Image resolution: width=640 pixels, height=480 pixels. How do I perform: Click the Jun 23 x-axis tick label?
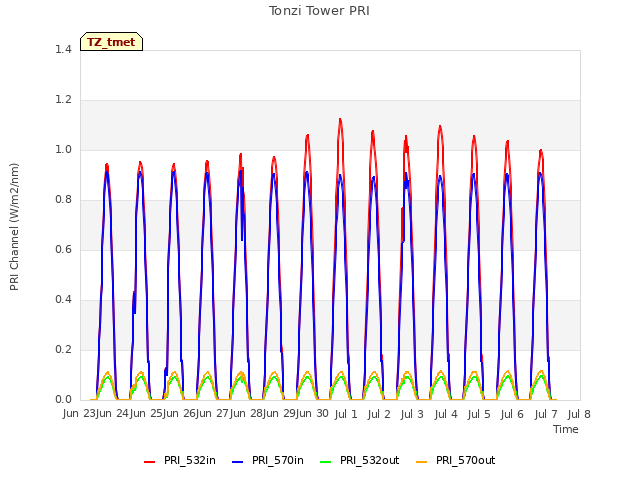click(79, 414)
